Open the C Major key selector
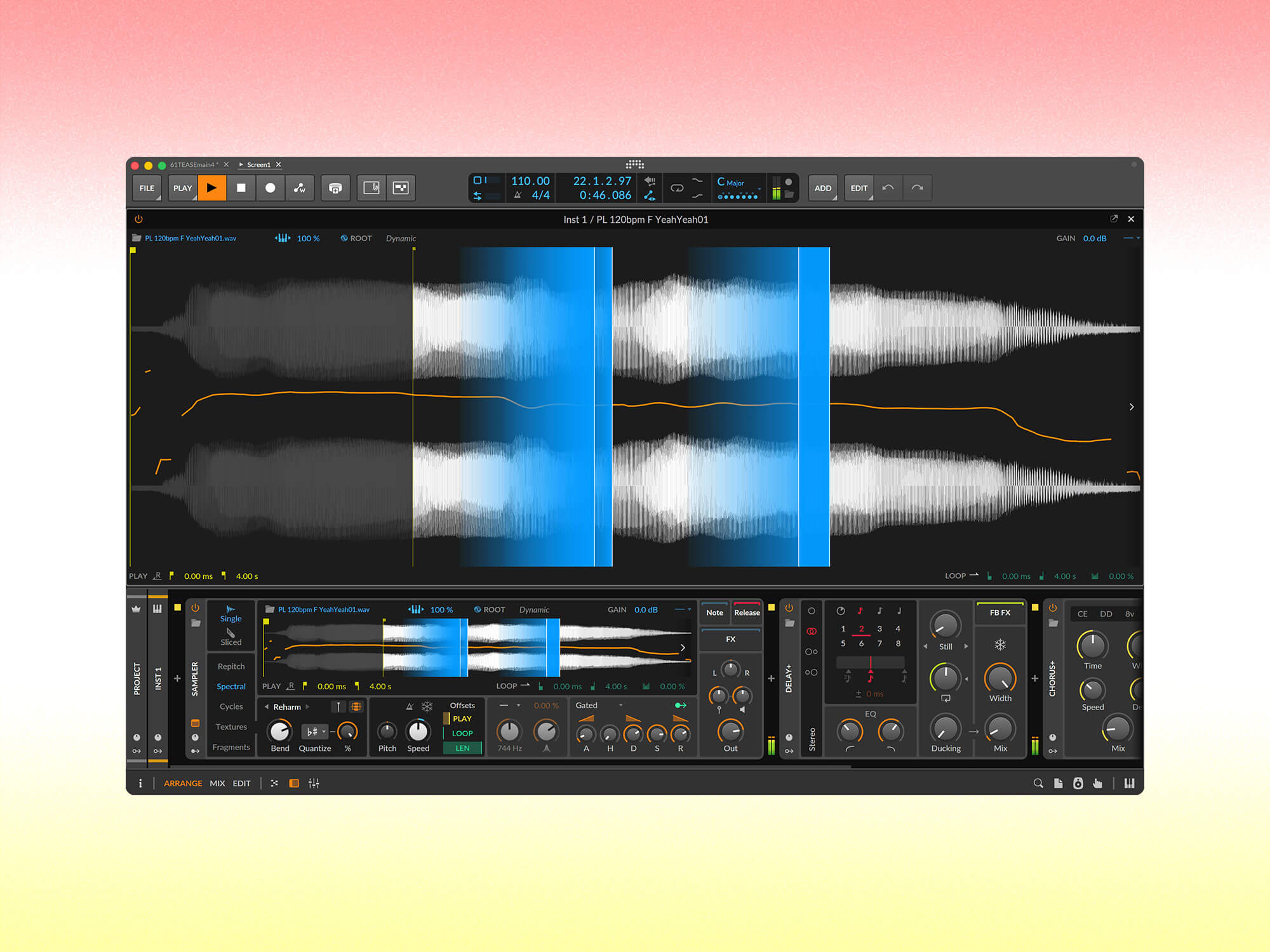Viewport: 1270px width, 952px height. (x=739, y=188)
